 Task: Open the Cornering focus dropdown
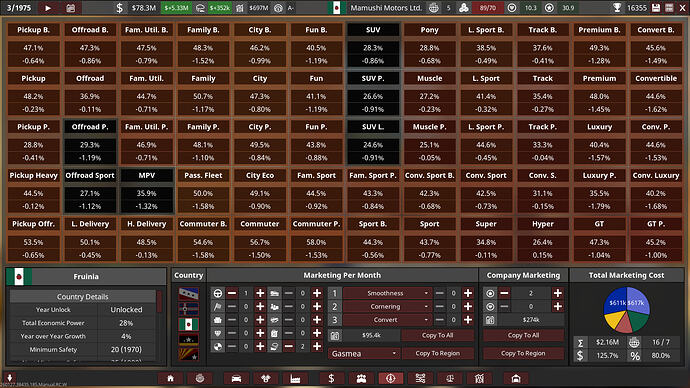coord(387,307)
